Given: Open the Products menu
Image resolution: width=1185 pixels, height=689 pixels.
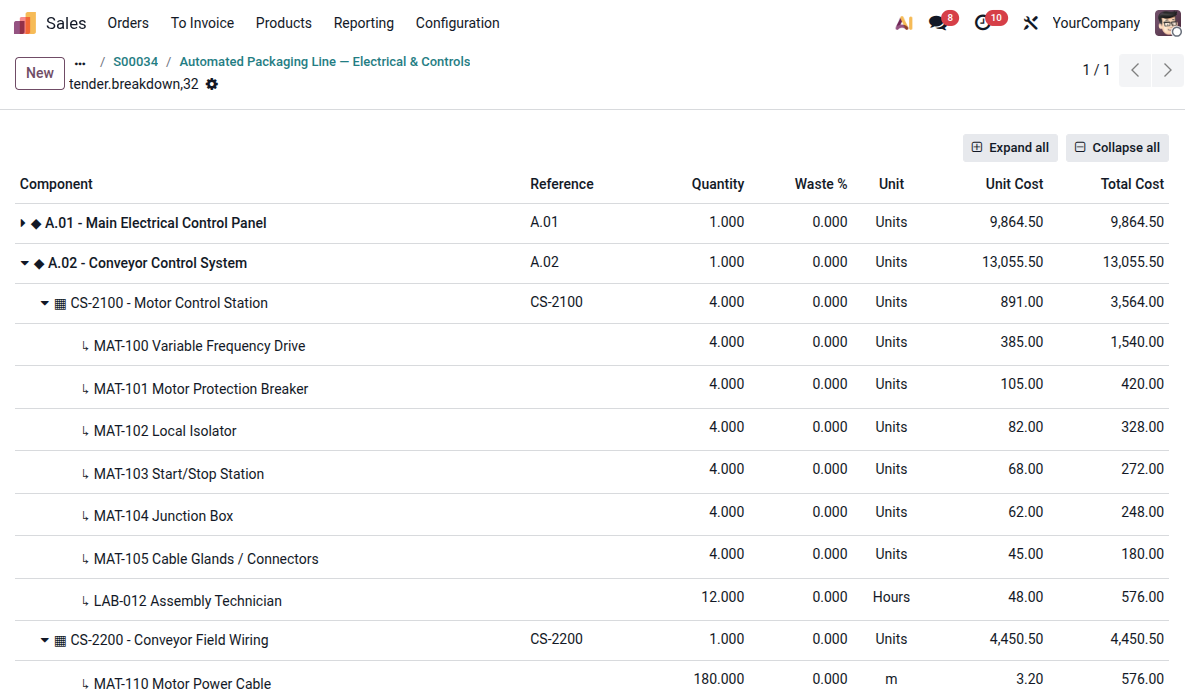Looking at the screenshot, I should (x=283, y=23).
